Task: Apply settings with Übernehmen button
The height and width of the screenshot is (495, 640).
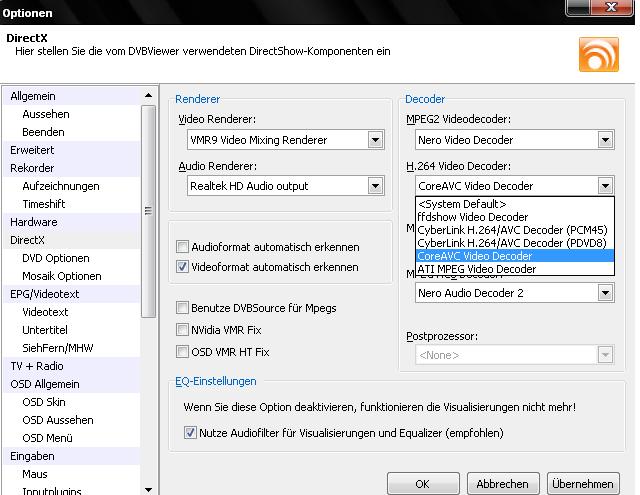Action: 582,484
